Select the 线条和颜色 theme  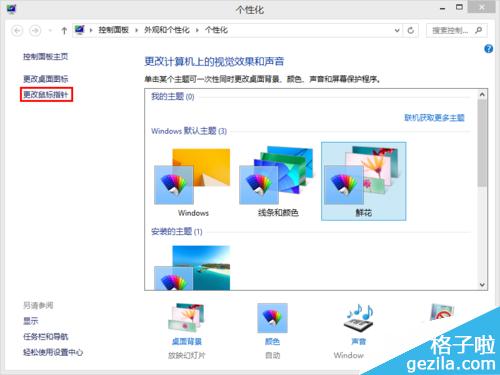tap(278, 182)
